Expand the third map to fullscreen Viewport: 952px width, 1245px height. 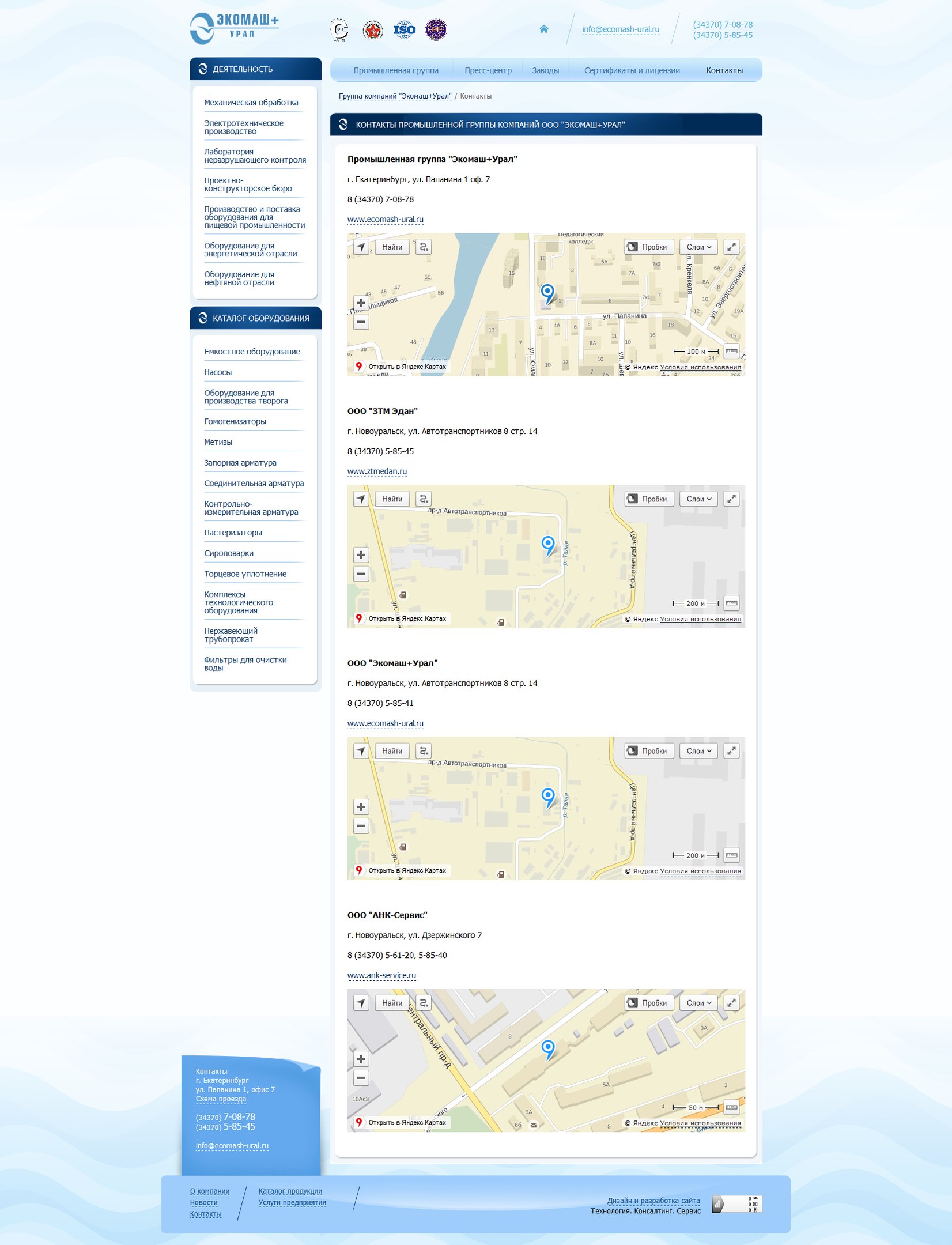tap(731, 750)
